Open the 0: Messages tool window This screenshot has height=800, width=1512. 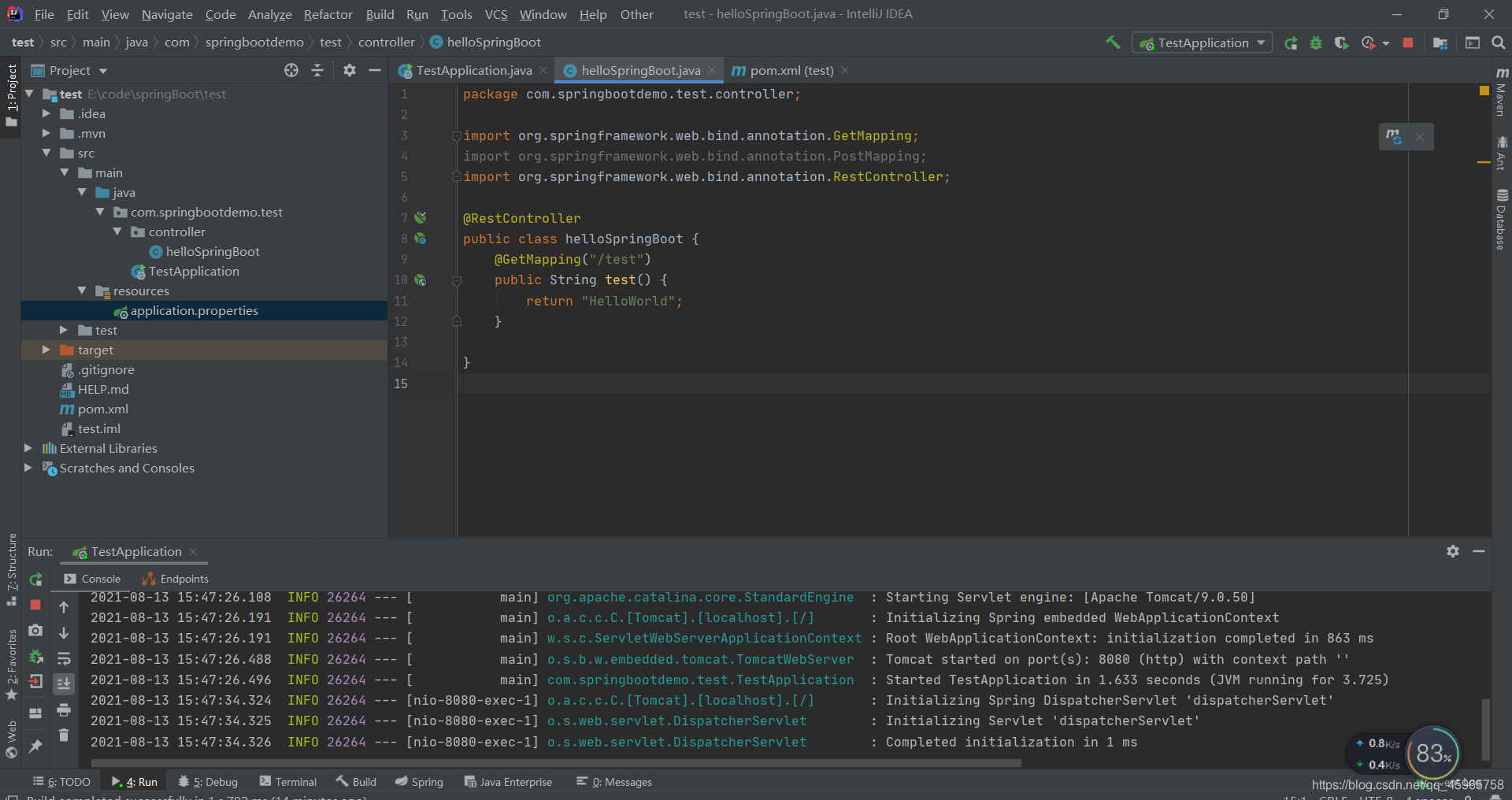[x=614, y=782]
